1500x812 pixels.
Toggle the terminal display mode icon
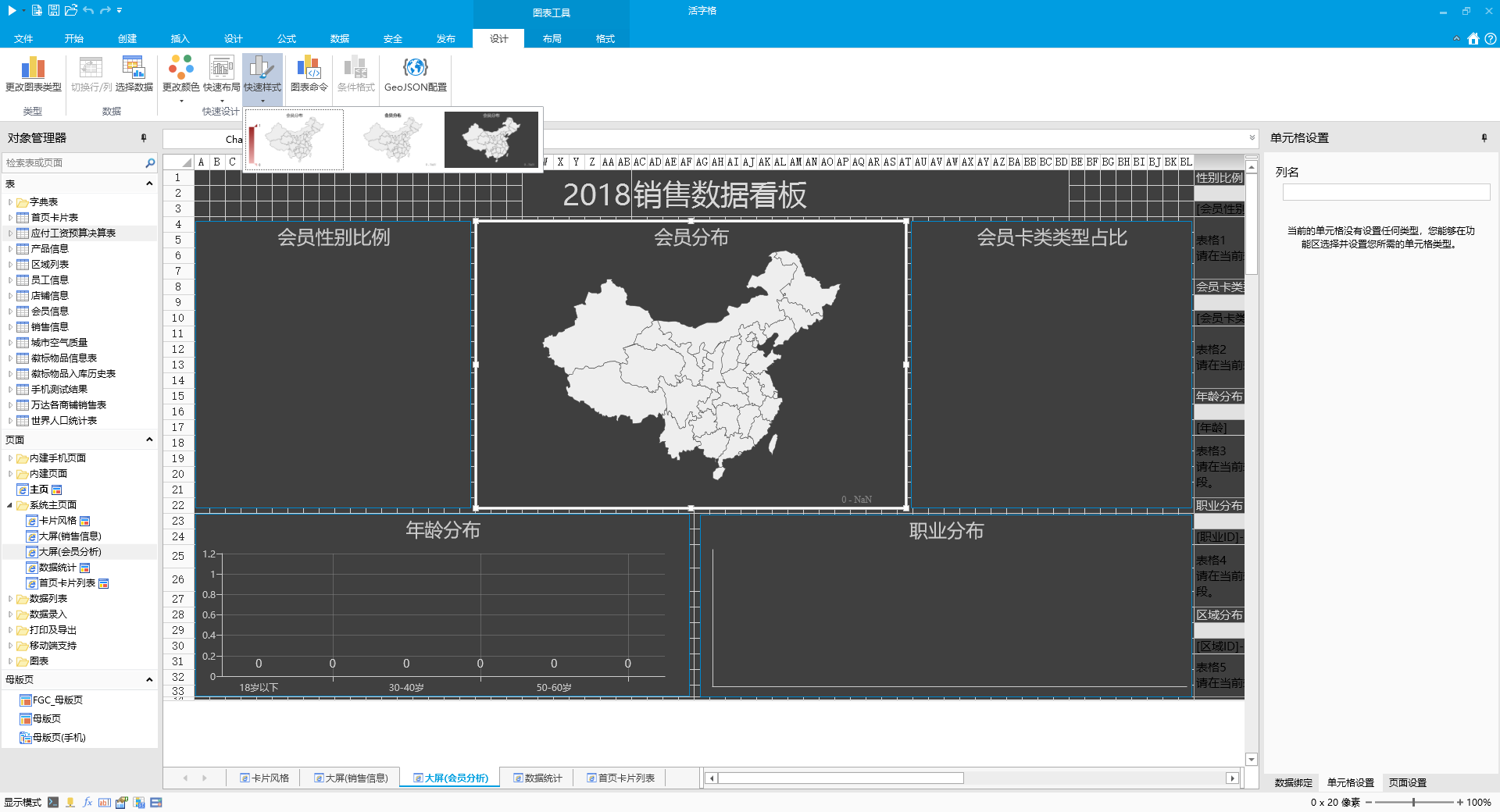click(53, 802)
